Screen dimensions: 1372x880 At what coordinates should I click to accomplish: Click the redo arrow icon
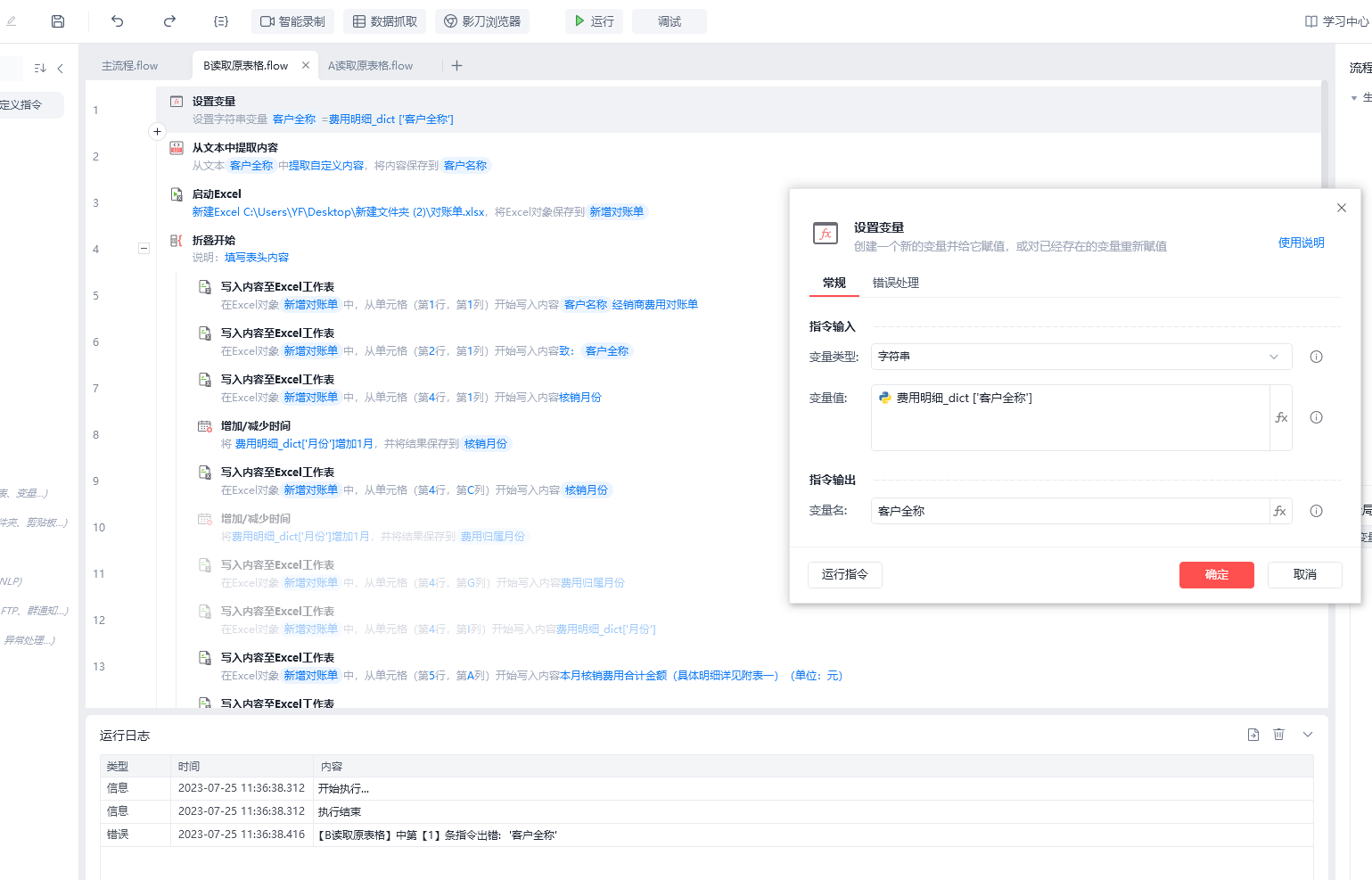pyautogui.click(x=169, y=21)
